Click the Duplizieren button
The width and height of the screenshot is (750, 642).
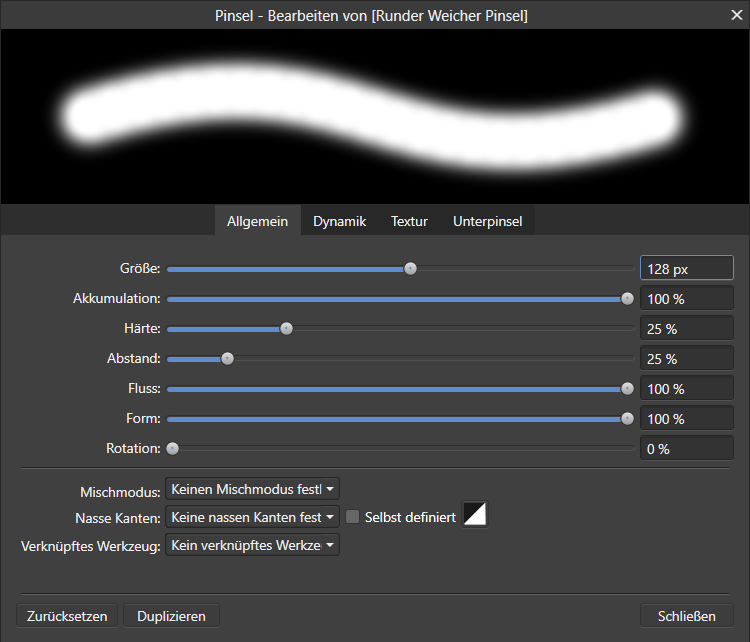pos(171,616)
